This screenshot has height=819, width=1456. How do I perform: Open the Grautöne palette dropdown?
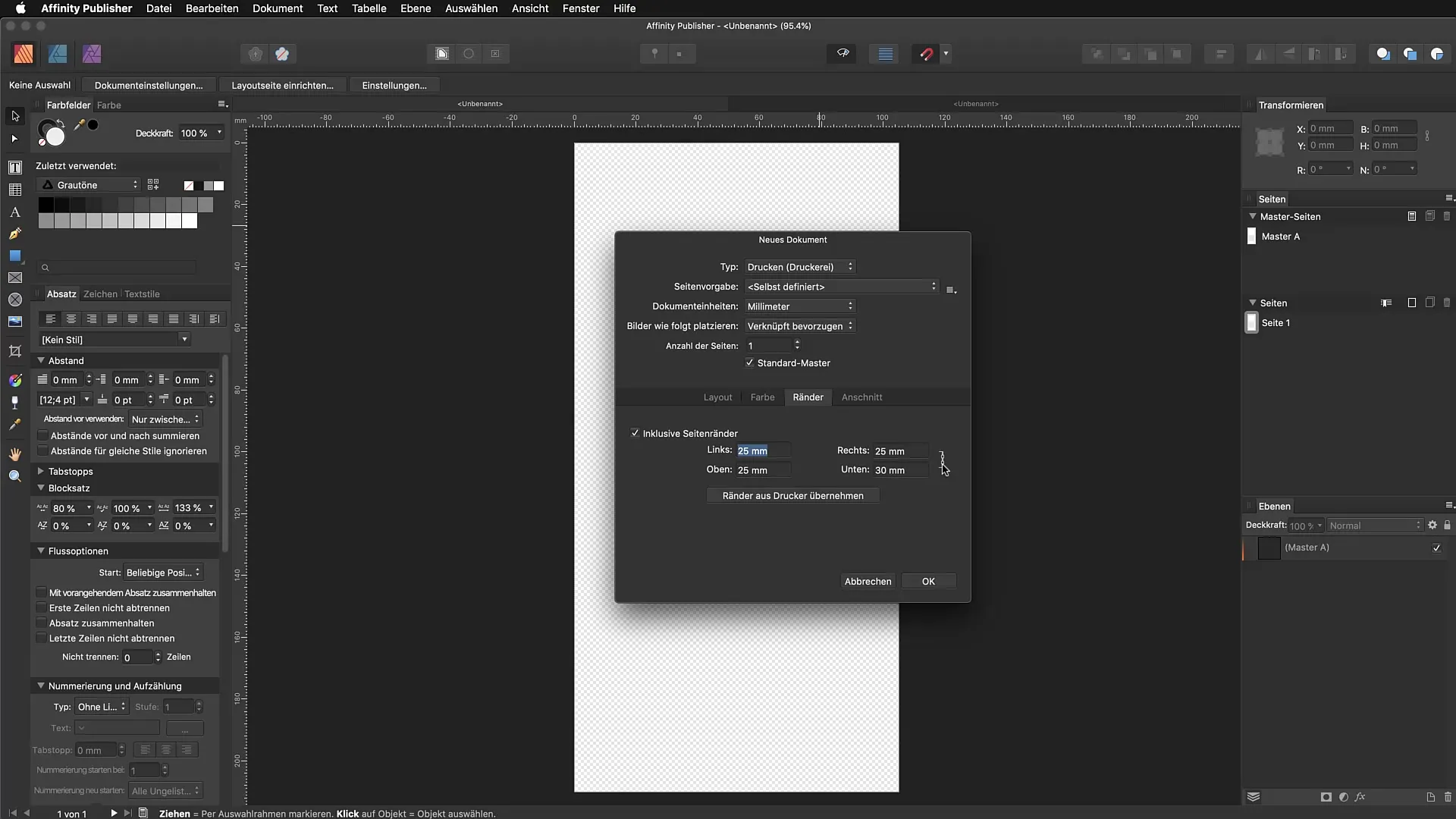click(x=89, y=185)
